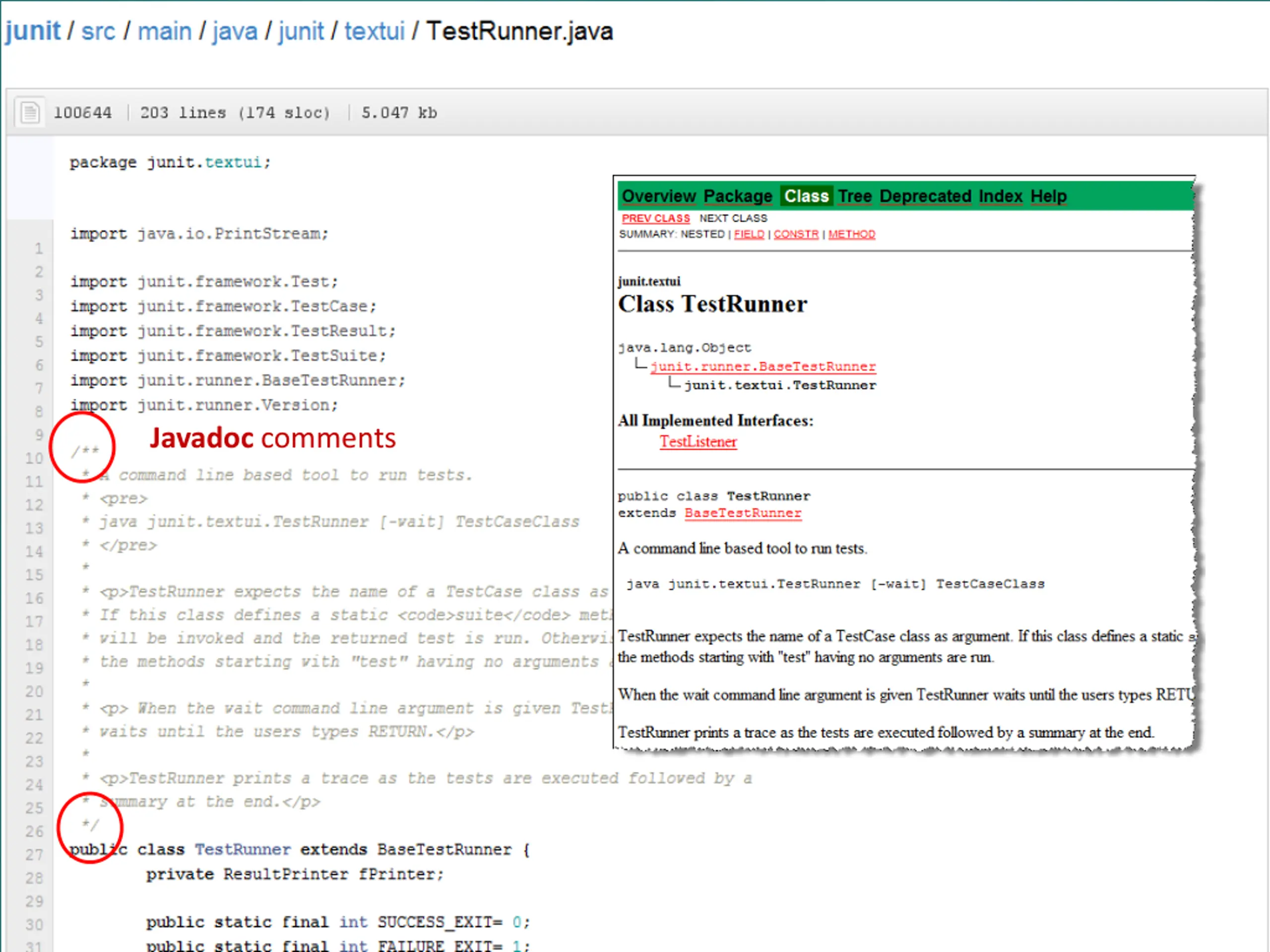Select the highlighted Class tab
1270x952 pixels.
click(x=806, y=196)
